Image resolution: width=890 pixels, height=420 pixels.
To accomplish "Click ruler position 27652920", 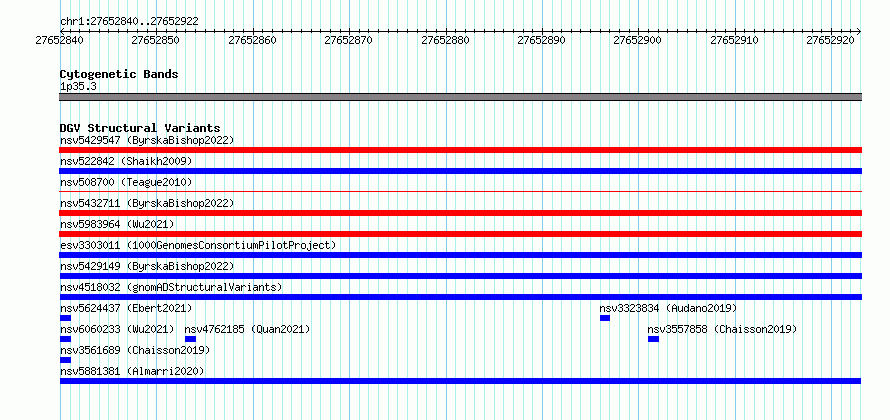I will [832, 40].
